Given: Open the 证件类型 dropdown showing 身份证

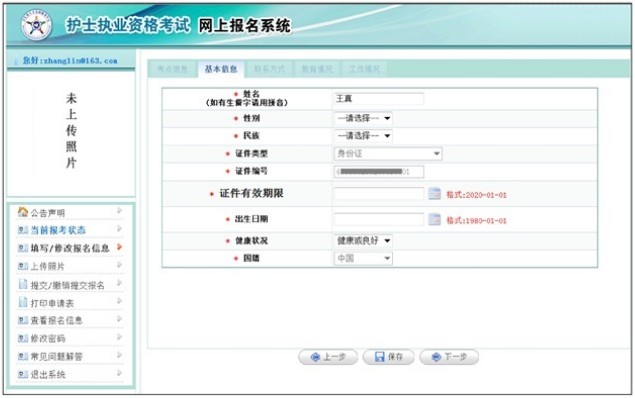Looking at the screenshot, I should tap(388, 153).
